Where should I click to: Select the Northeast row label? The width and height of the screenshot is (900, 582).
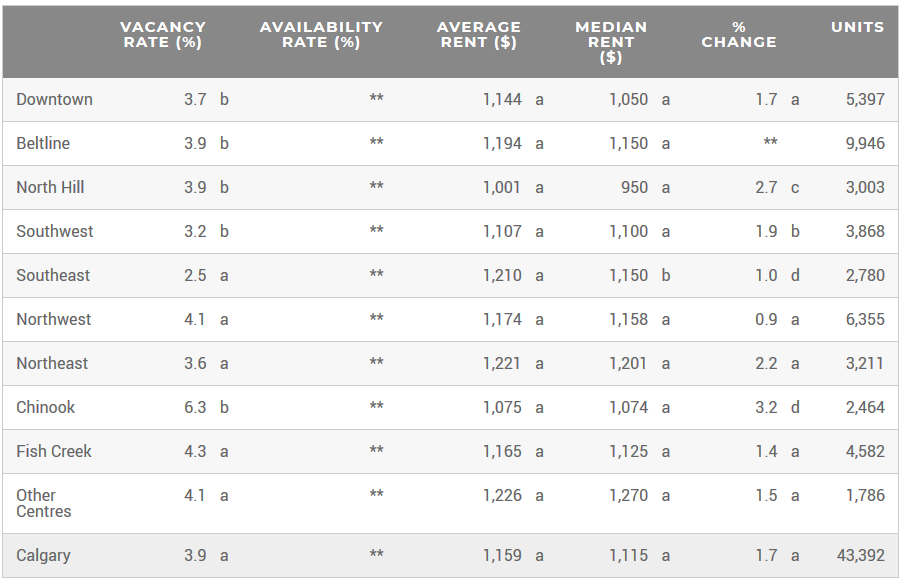tap(52, 363)
